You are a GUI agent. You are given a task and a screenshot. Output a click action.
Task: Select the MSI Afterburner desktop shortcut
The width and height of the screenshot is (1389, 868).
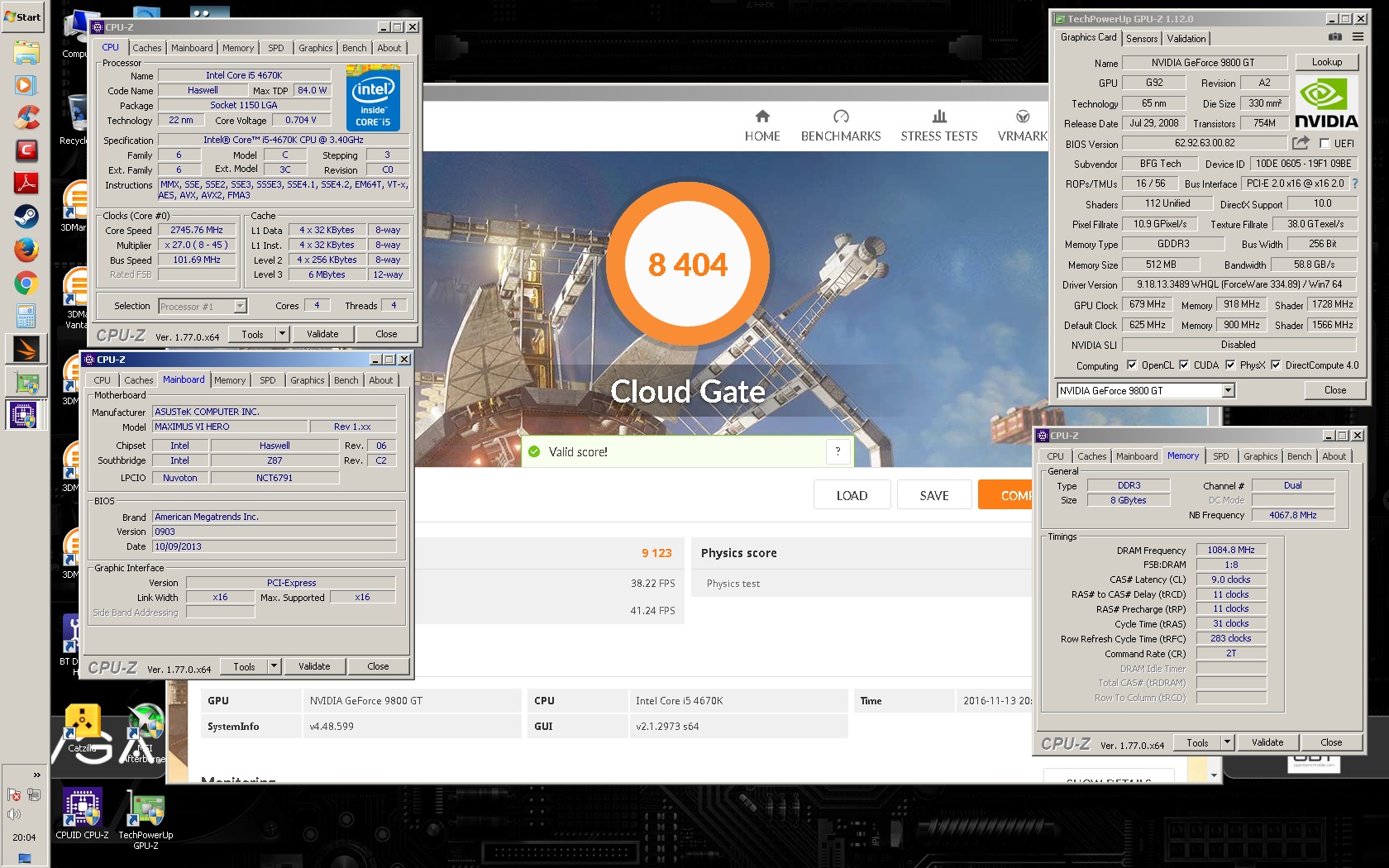[x=145, y=733]
